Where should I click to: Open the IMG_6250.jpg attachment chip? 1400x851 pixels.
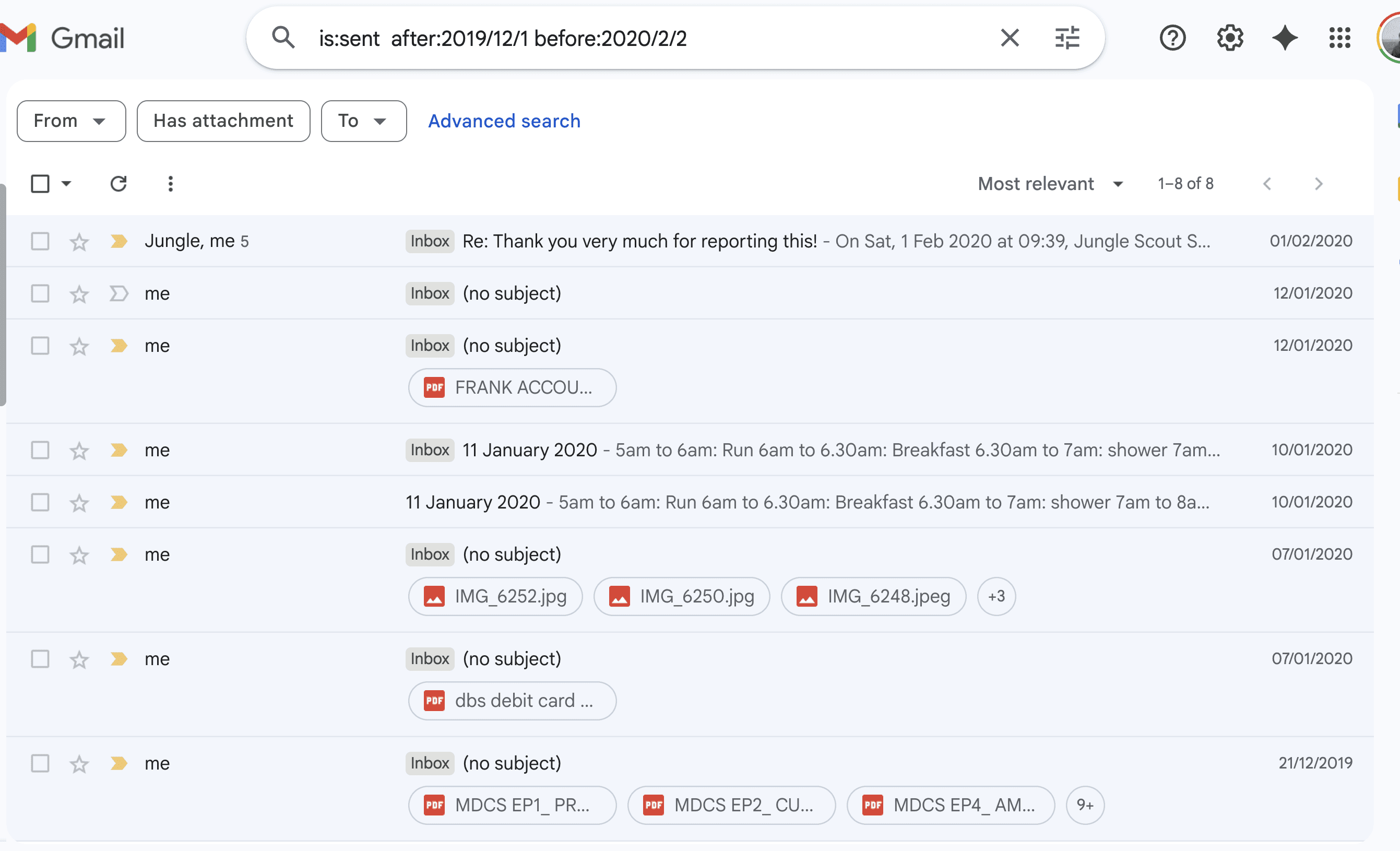point(681,597)
